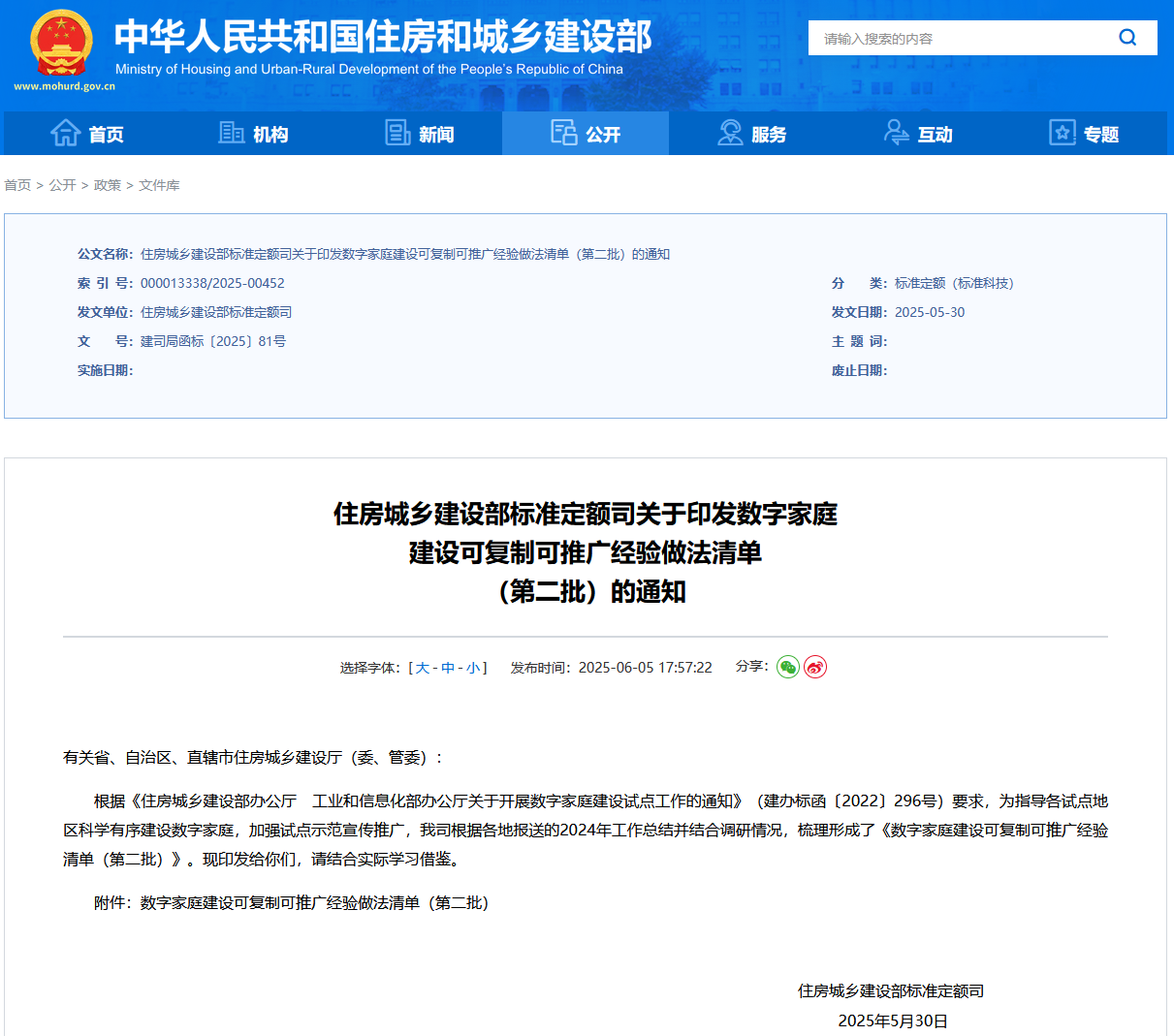This screenshot has height=1036, width=1174.
Task: Click the 机构 building icon
Action: pyautogui.click(x=232, y=133)
